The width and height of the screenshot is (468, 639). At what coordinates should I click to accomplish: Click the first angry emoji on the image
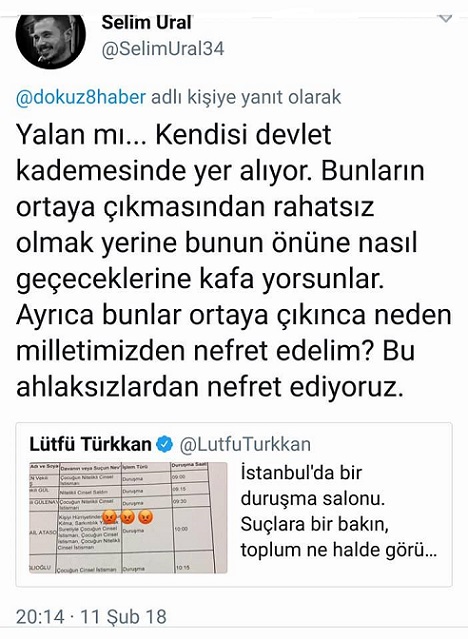(x=109, y=517)
